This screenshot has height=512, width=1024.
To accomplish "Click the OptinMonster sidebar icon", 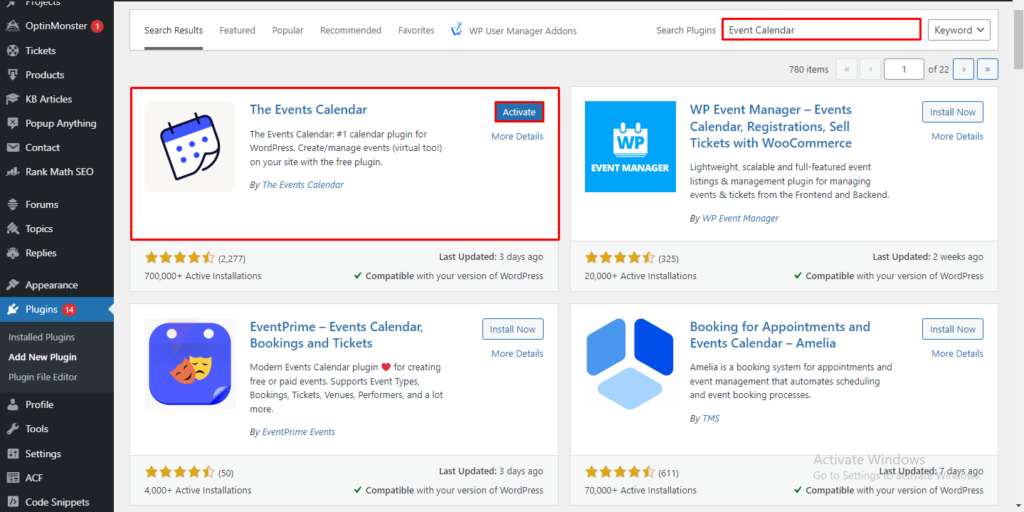I will point(12,26).
